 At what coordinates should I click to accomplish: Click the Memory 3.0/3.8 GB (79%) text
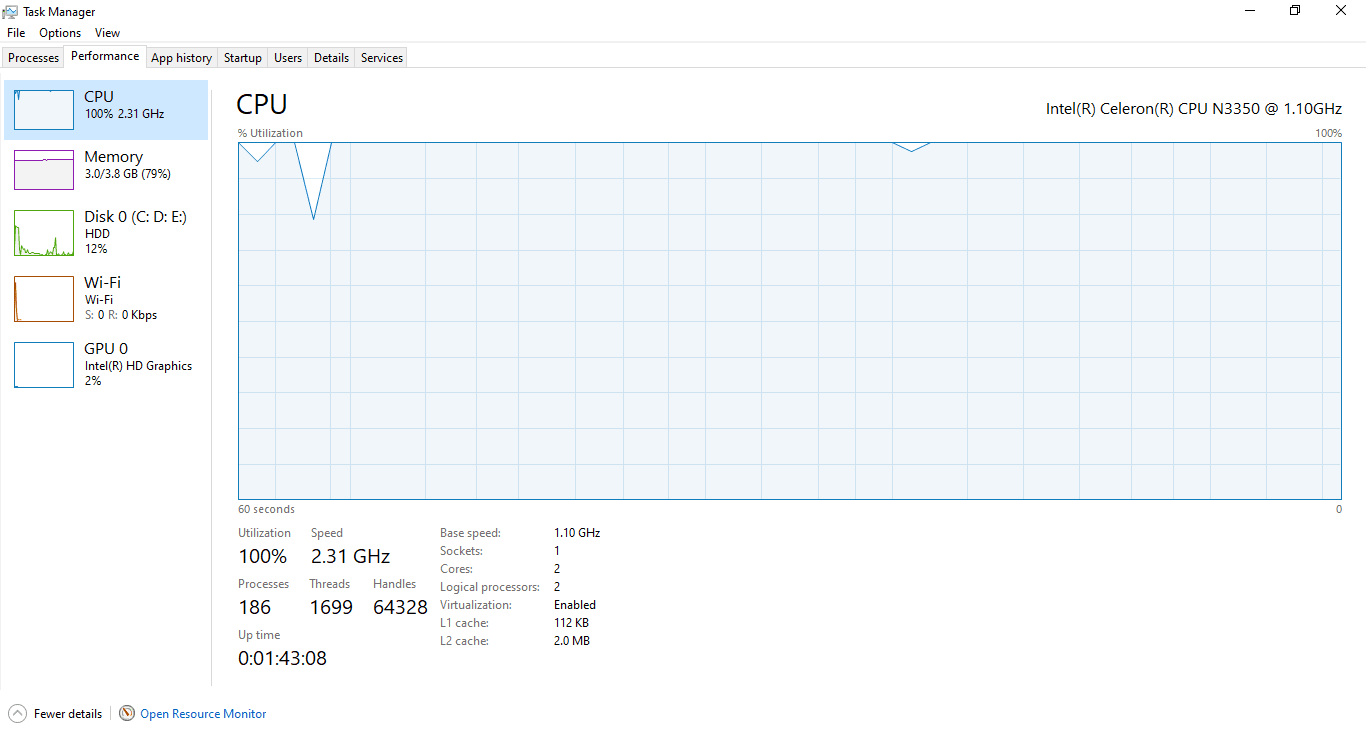[x=127, y=174]
